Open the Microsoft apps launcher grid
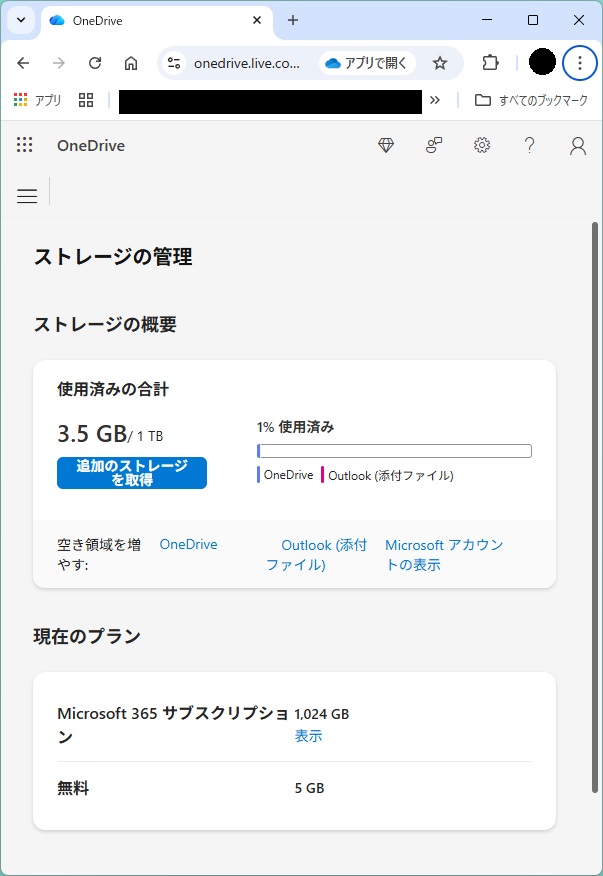This screenshot has width=603, height=876. (x=25, y=145)
